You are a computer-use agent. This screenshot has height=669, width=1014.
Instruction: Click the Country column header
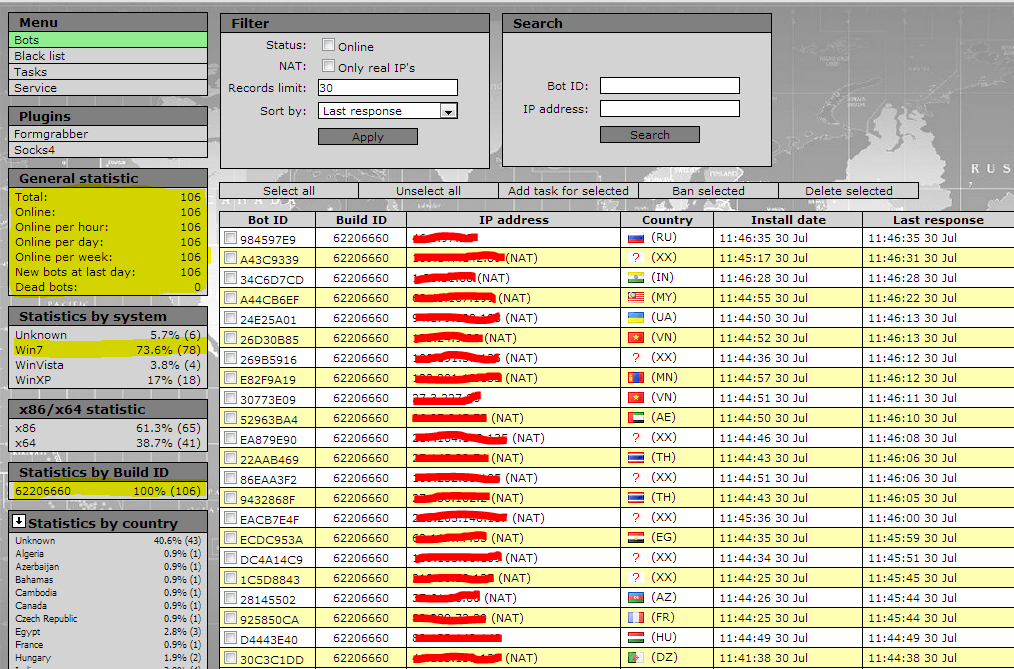(667, 220)
